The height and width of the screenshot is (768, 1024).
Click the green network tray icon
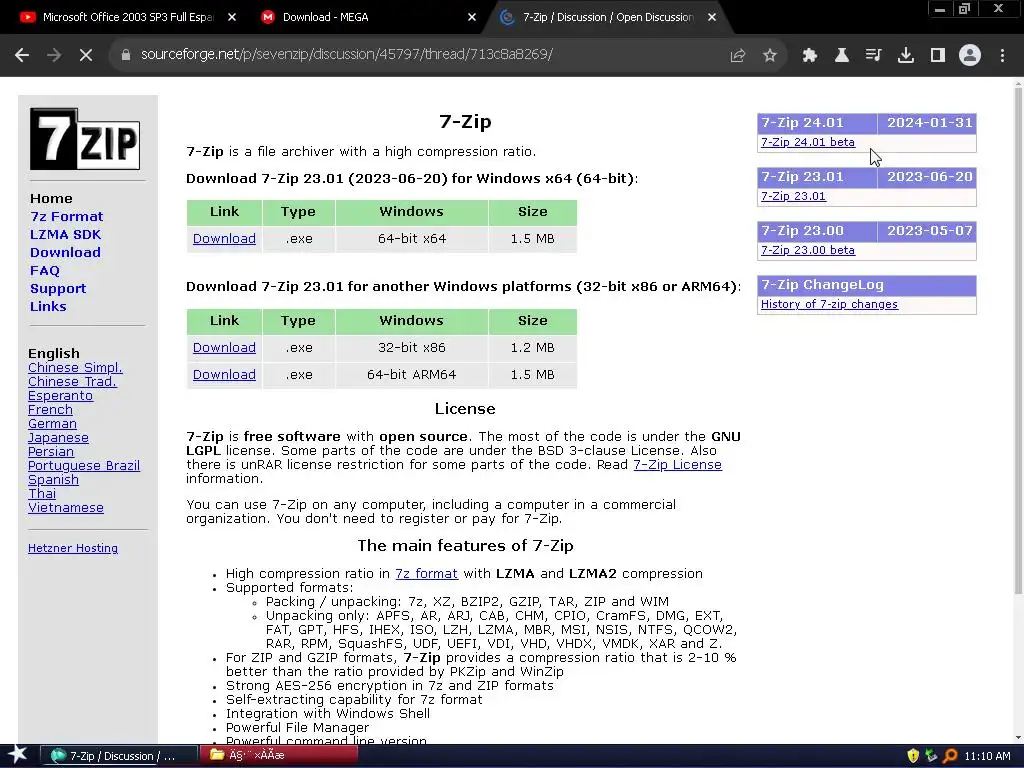tap(931, 756)
